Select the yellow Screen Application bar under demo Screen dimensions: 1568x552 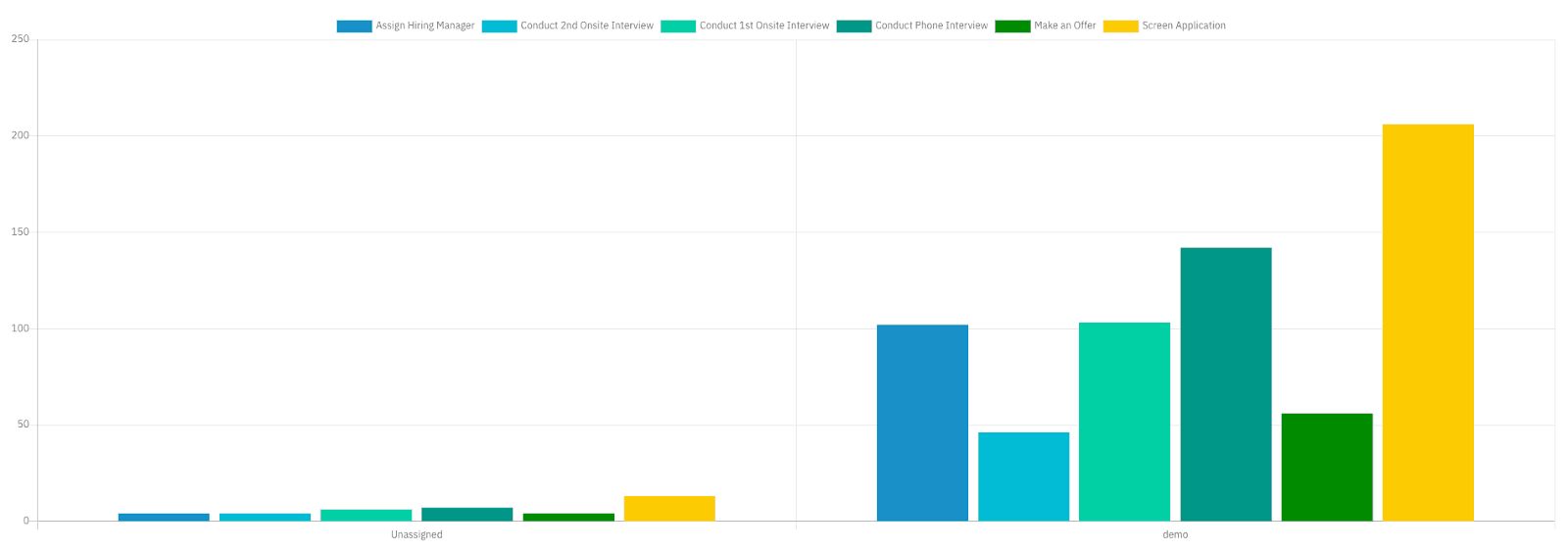tap(1428, 323)
